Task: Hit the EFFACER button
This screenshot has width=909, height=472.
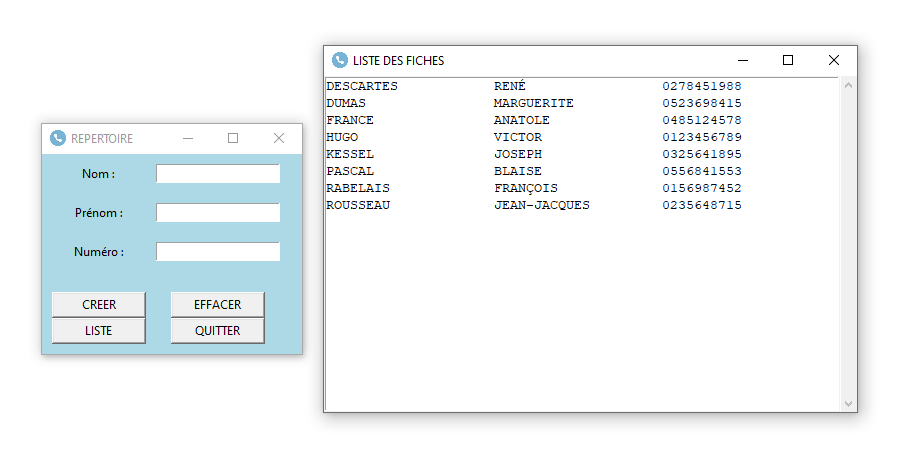Action: [217, 304]
